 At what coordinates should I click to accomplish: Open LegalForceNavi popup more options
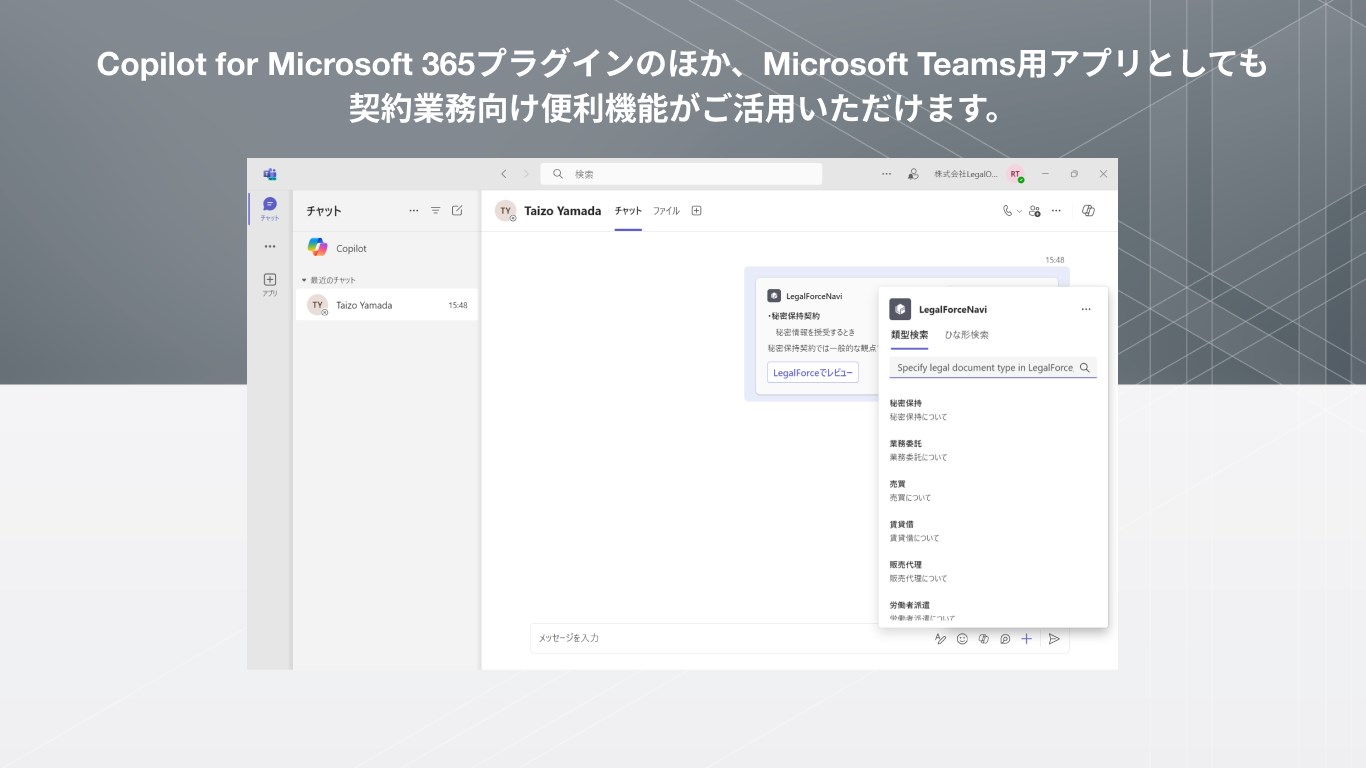[1086, 310]
